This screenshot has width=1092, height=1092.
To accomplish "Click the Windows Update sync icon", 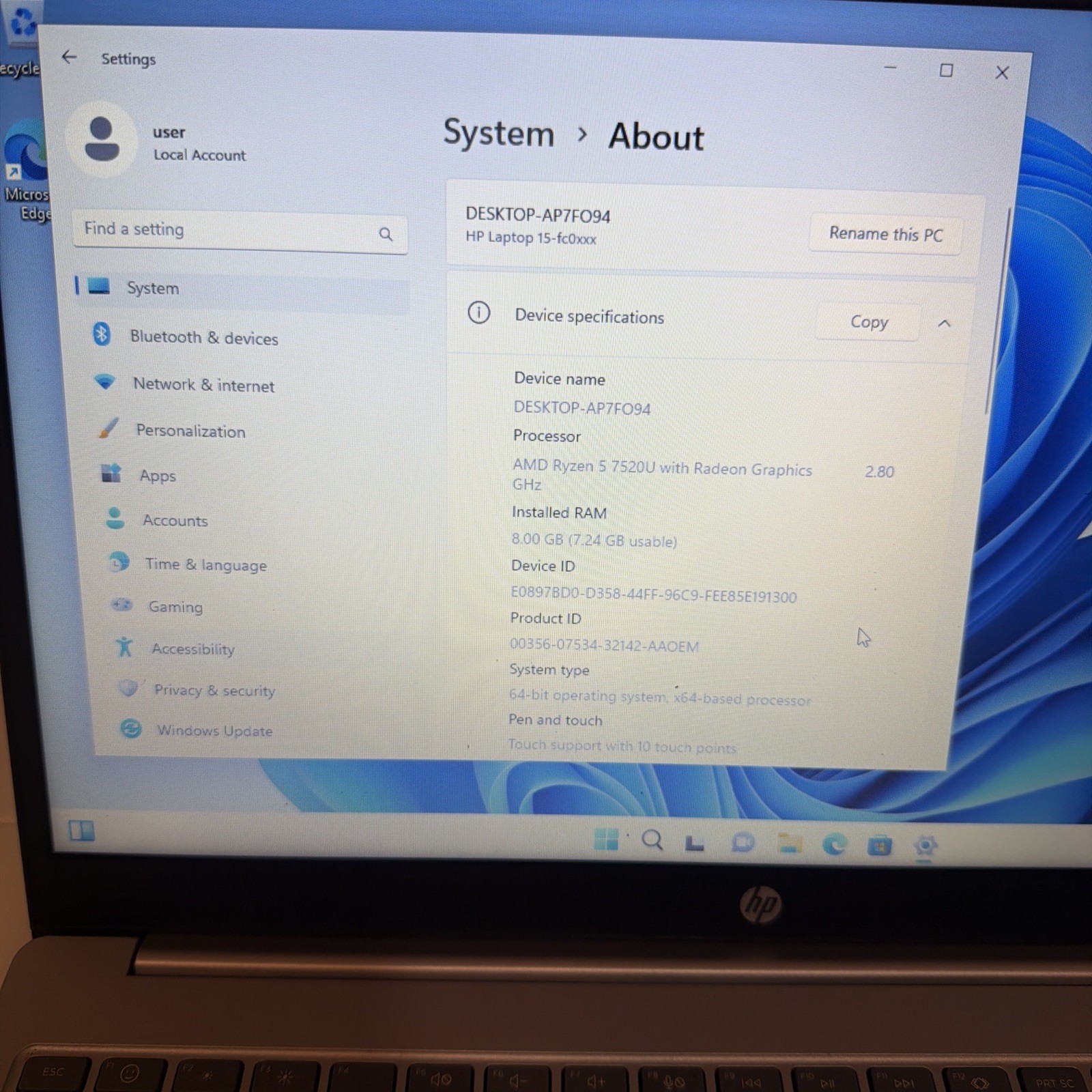I will tap(131, 729).
